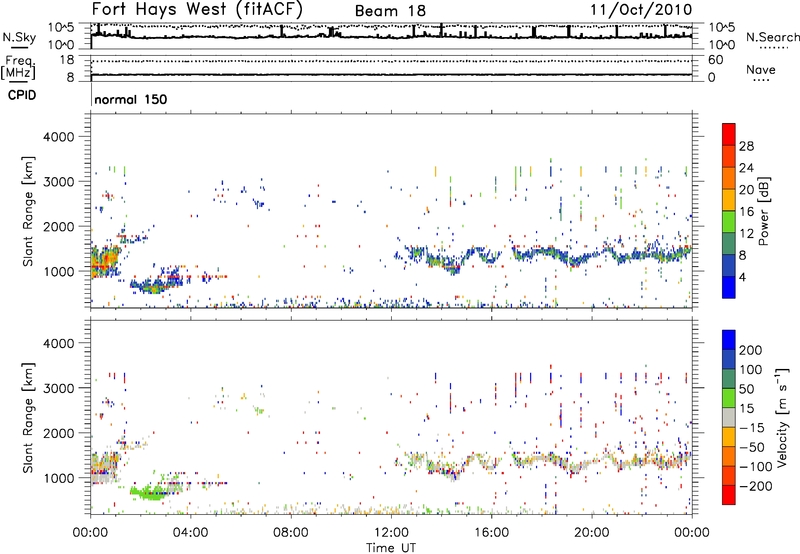Click the '60' Nave axis label
Screen dimensions: 800x554
[715, 60]
